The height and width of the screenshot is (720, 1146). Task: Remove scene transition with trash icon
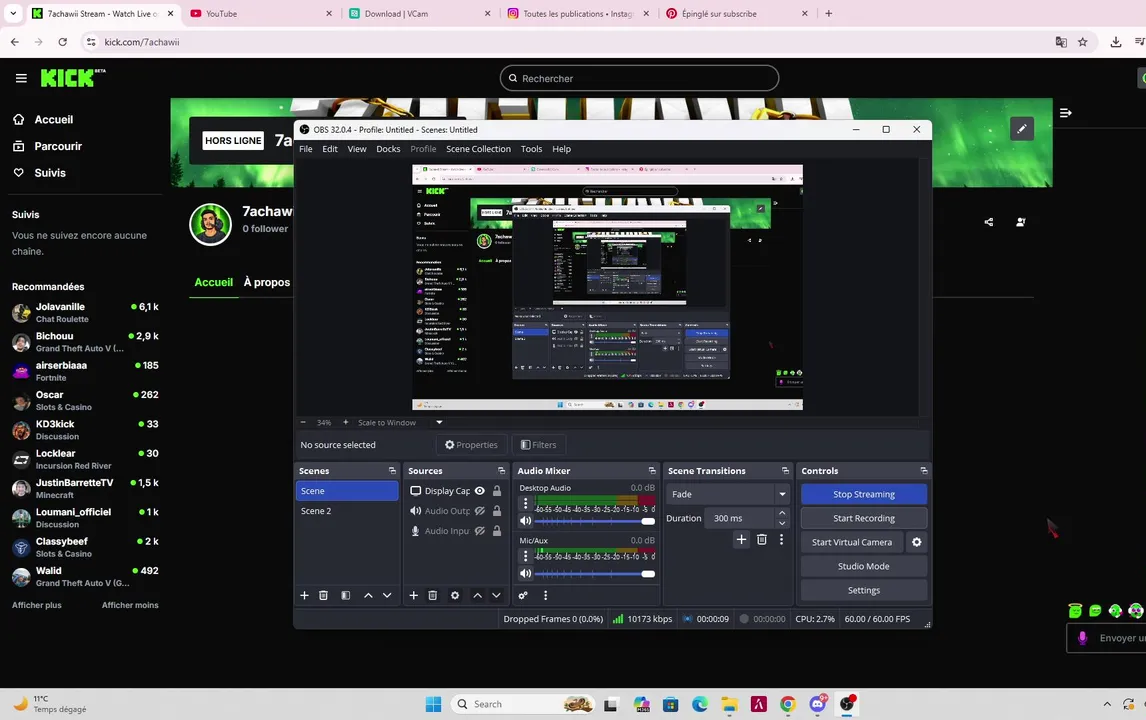762,539
